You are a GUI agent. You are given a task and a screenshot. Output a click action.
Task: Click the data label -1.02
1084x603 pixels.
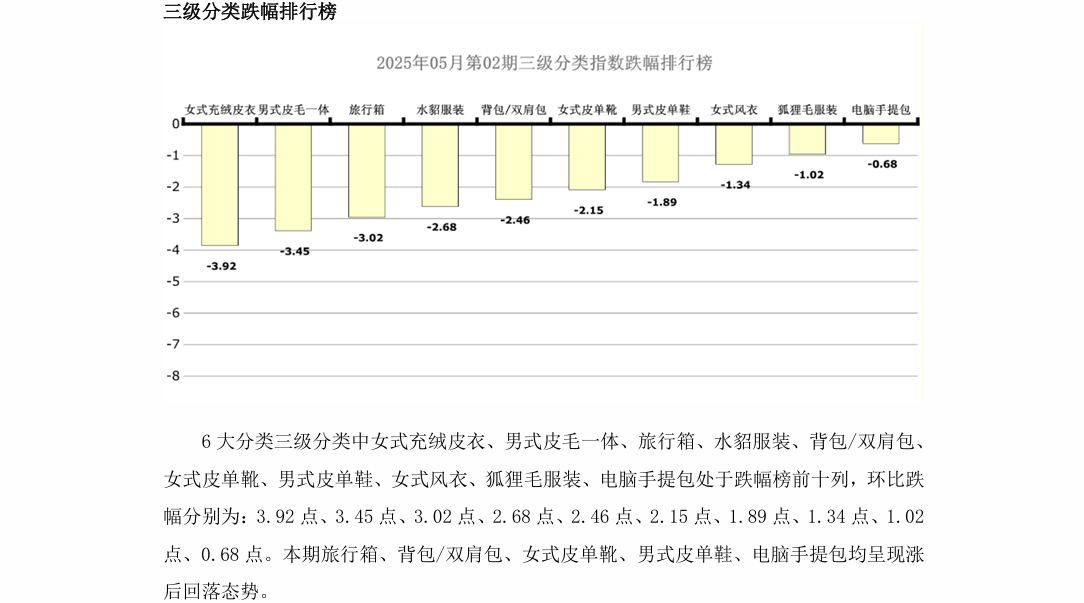tap(809, 175)
